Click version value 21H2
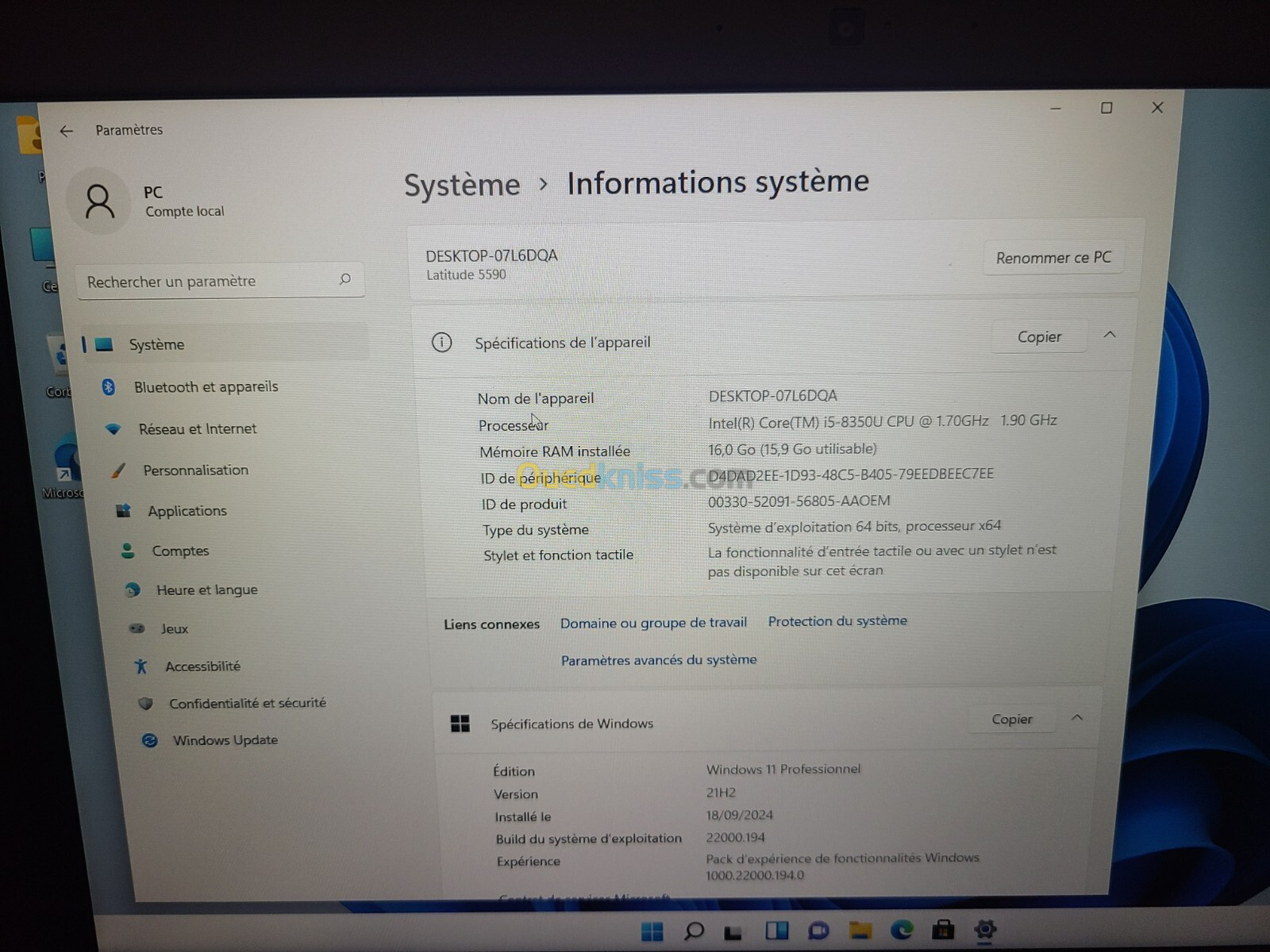1270x952 pixels. point(721,793)
